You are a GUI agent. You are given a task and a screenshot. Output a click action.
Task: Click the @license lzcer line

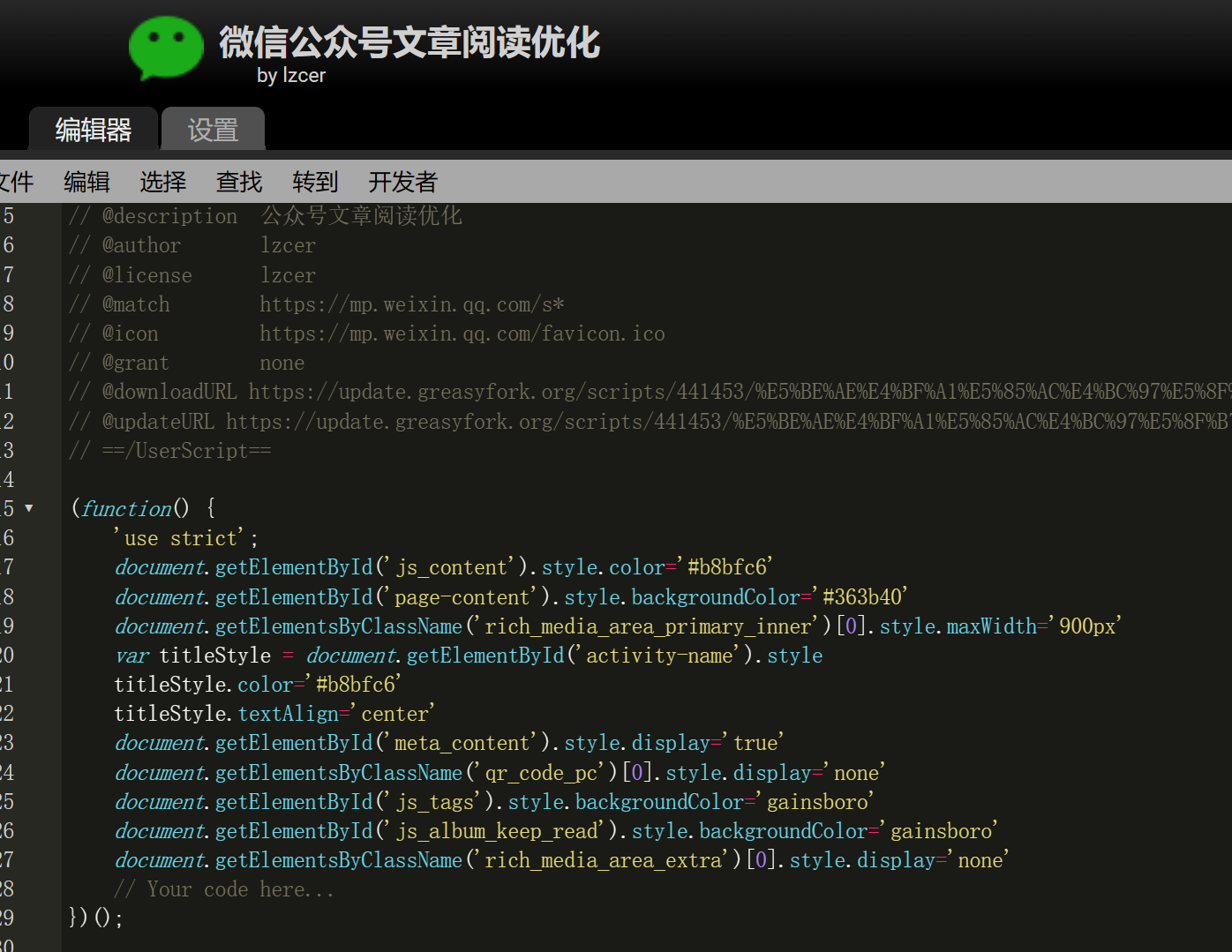[x=192, y=275]
